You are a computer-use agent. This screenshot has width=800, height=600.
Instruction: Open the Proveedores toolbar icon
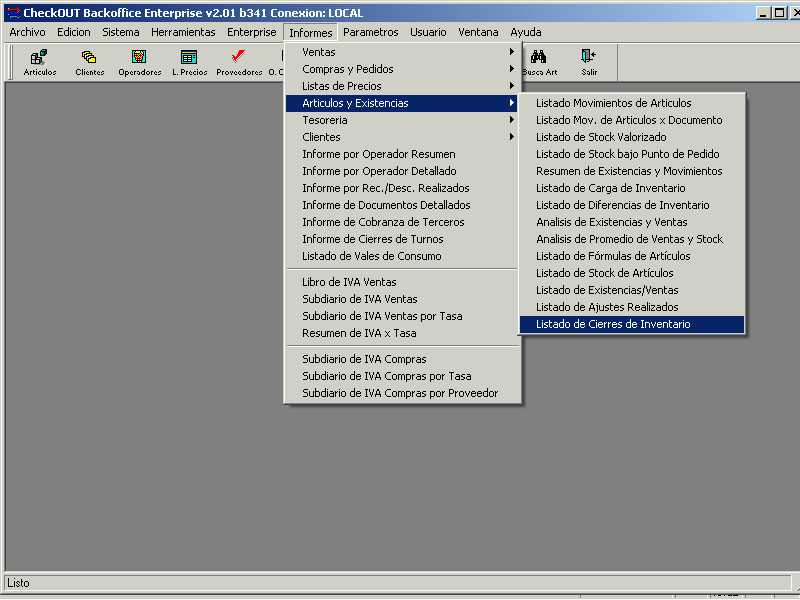[239, 62]
